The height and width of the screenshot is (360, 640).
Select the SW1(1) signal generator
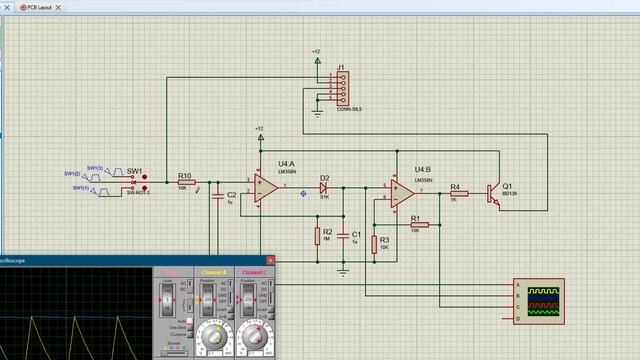pos(100,191)
